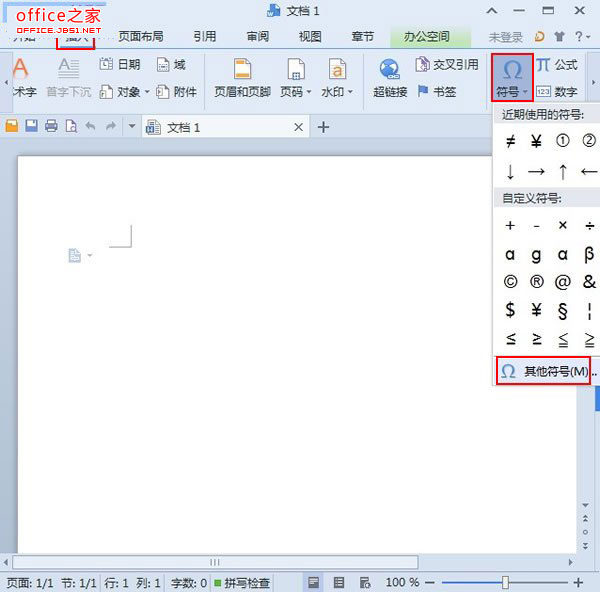Screen dimensions: 600x592
Task: Click the 书签 bookmark flag icon
Action: point(423,91)
